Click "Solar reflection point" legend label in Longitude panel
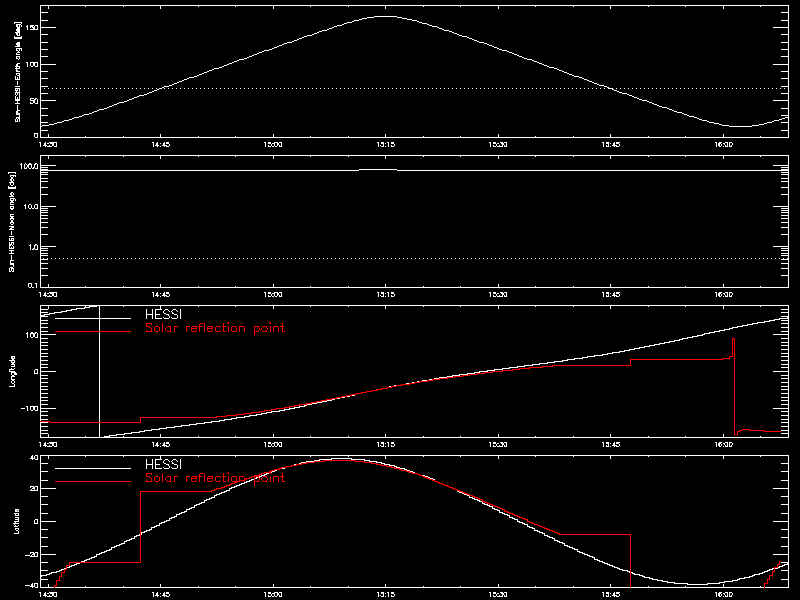Screen dimensions: 800x600 coord(215,328)
